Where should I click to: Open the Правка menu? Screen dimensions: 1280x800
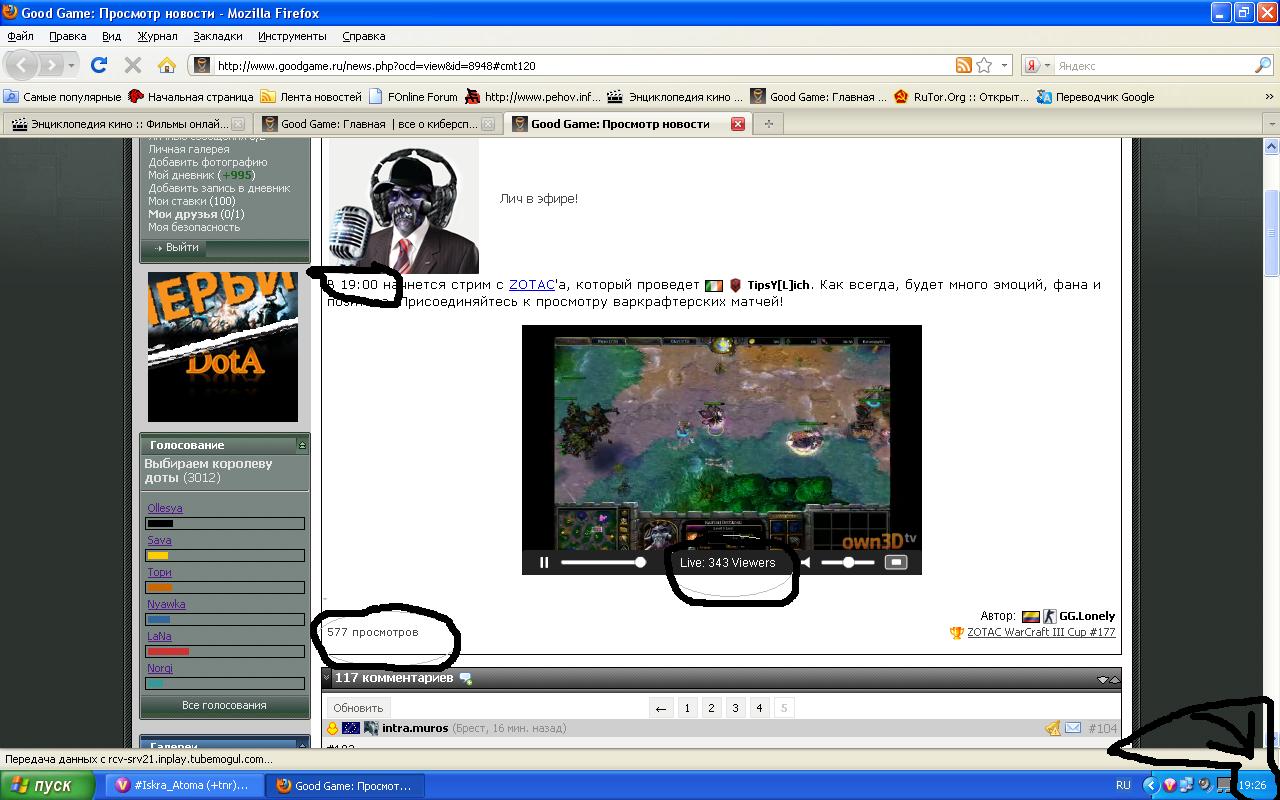pyautogui.click(x=68, y=36)
